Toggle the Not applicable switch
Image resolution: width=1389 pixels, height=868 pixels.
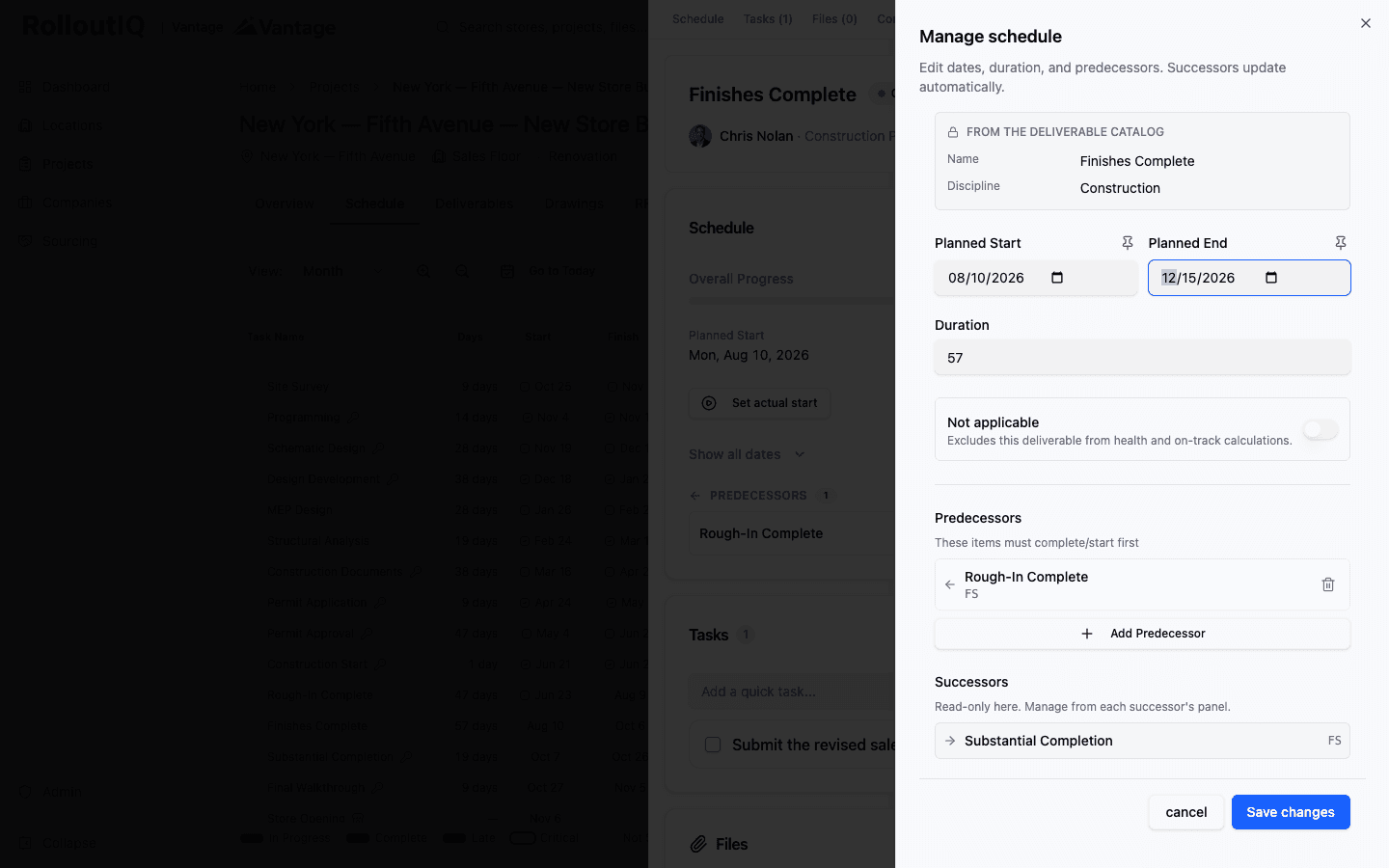pos(1321,429)
